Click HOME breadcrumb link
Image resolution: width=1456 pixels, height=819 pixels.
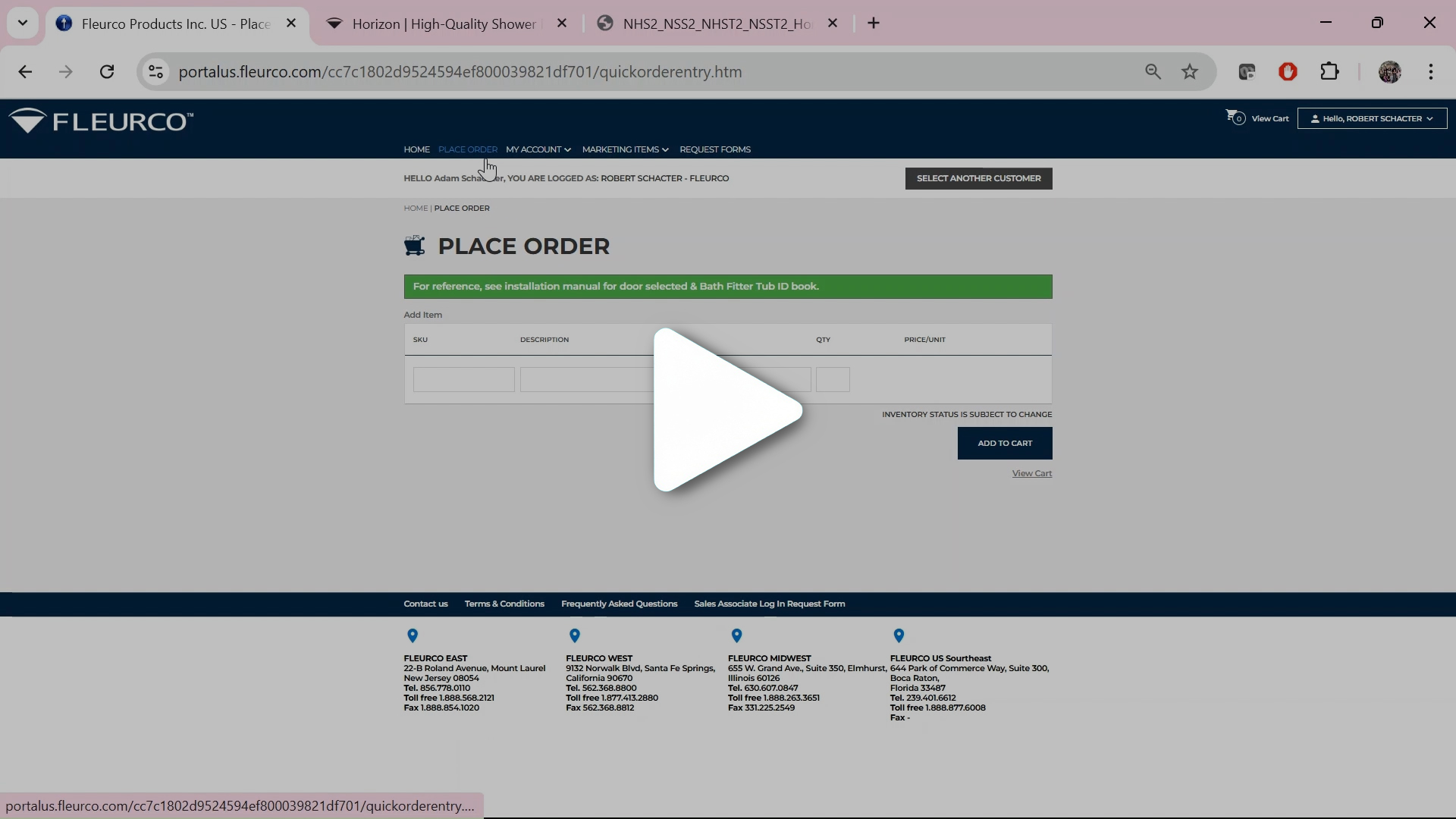pyautogui.click(x=416, y=208)
